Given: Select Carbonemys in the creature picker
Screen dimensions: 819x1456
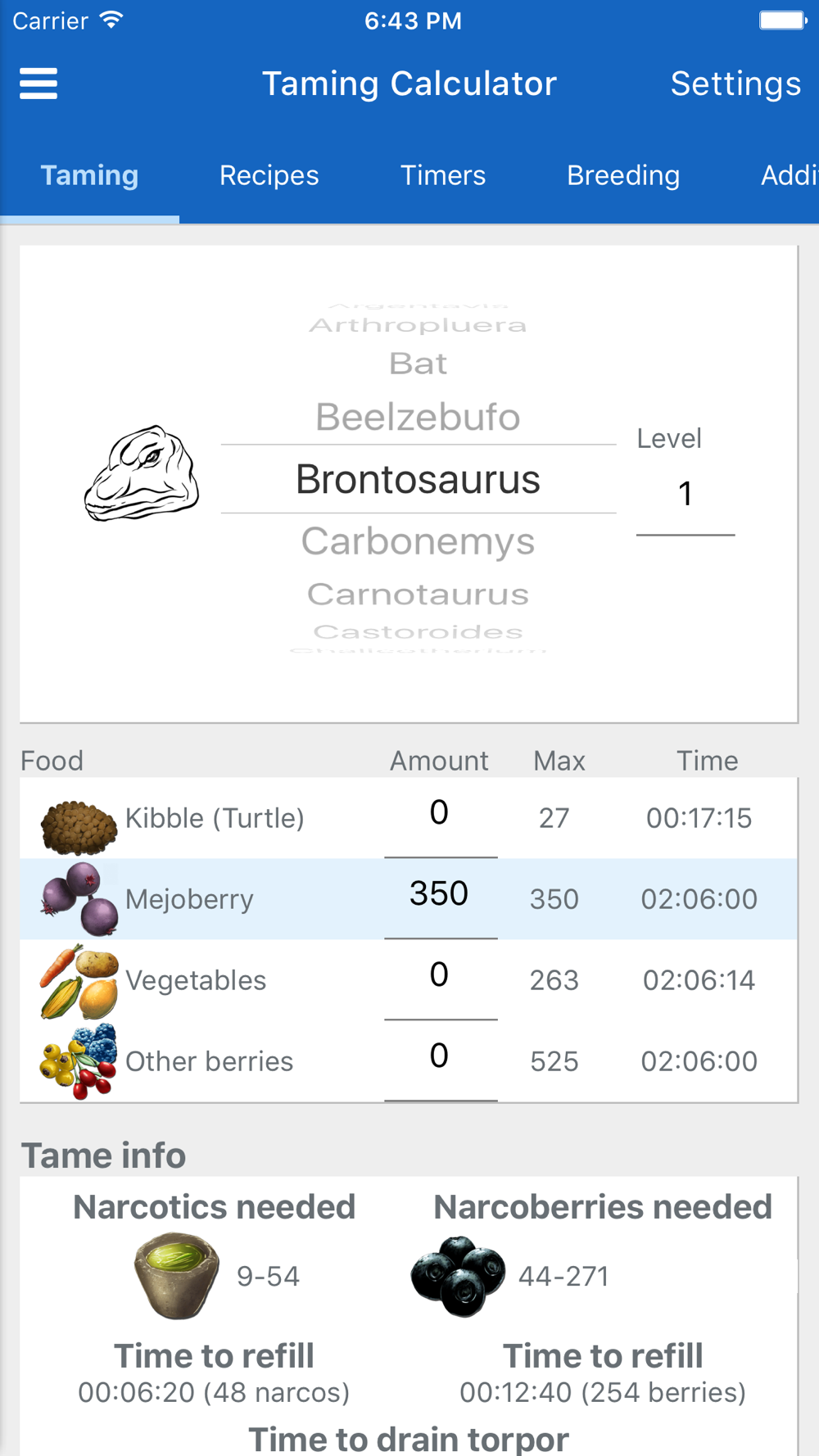Looking at the screenshot, I should click(x=418, y=541).
